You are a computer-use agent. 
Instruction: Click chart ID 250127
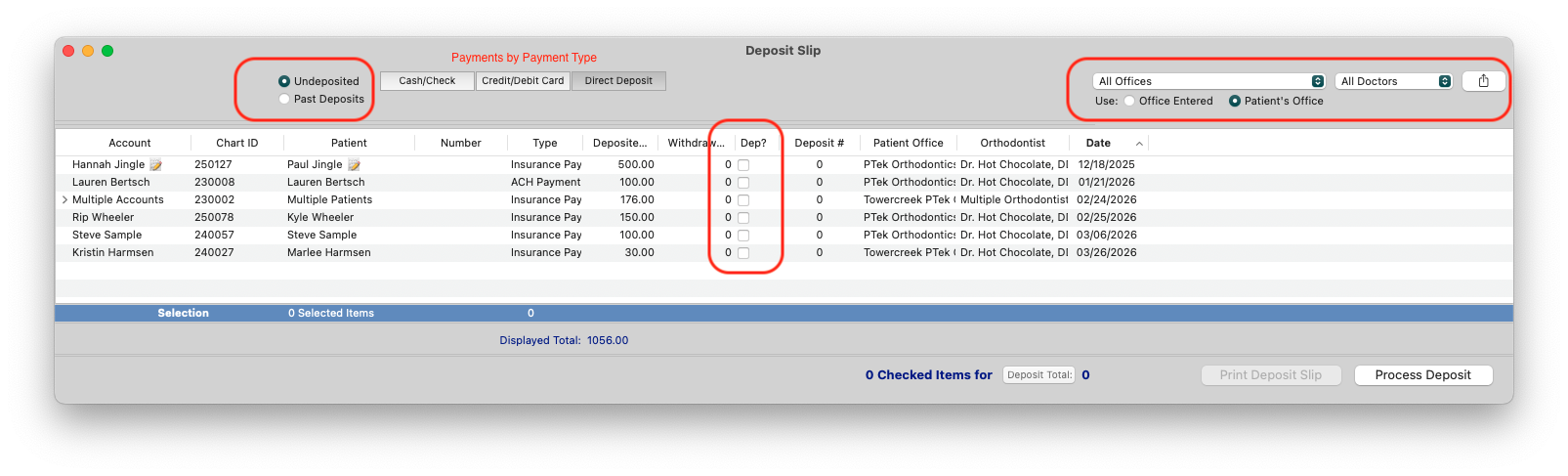213,165
